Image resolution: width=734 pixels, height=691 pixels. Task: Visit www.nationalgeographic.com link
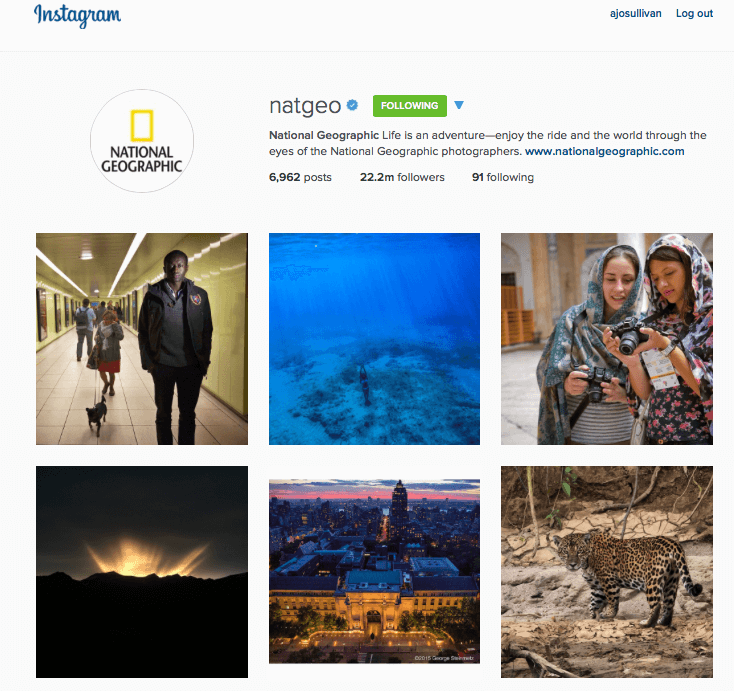pyautogui.click(x=604, y=151)
